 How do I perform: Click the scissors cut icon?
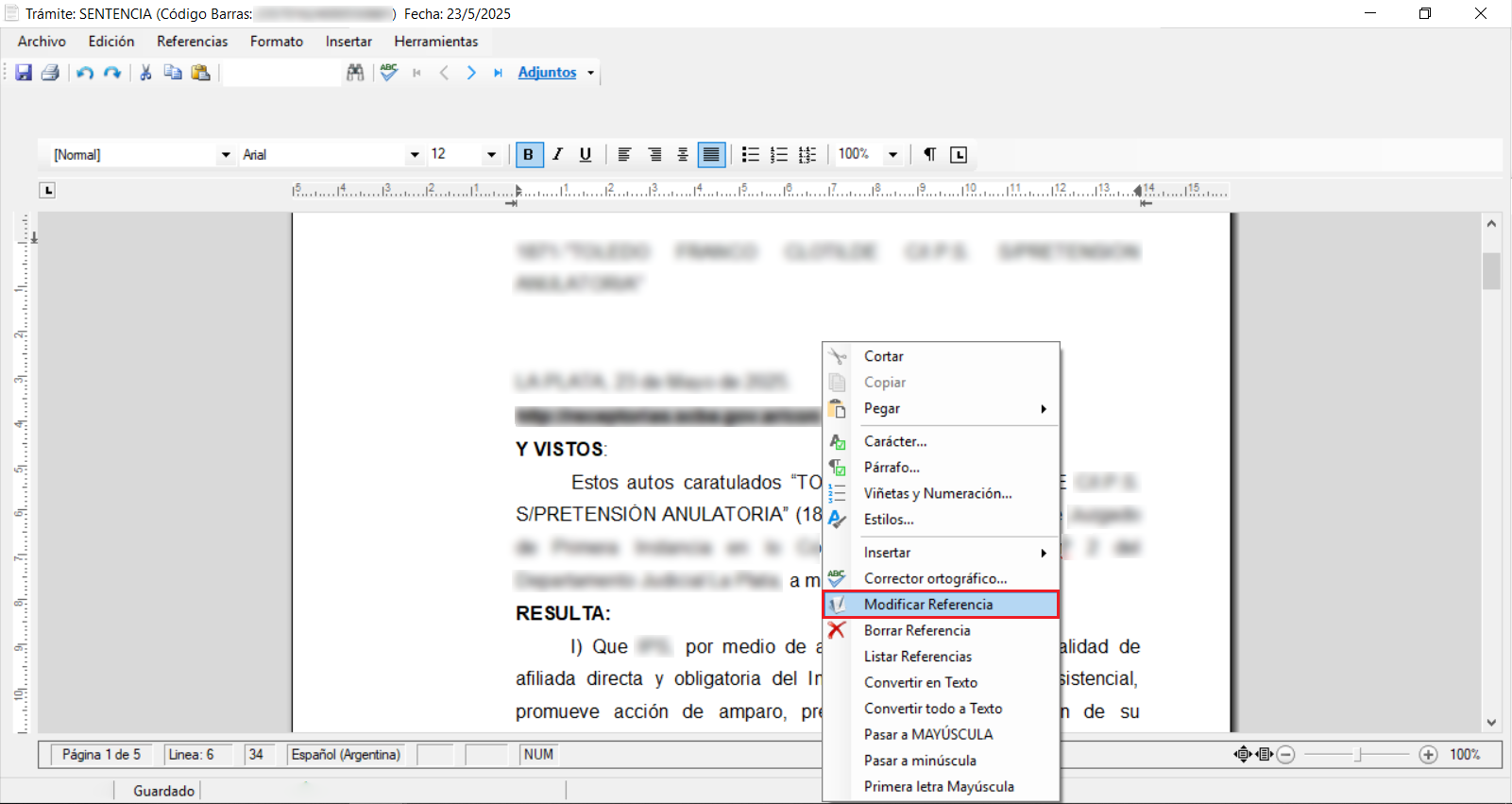click(x=145, y=73)
